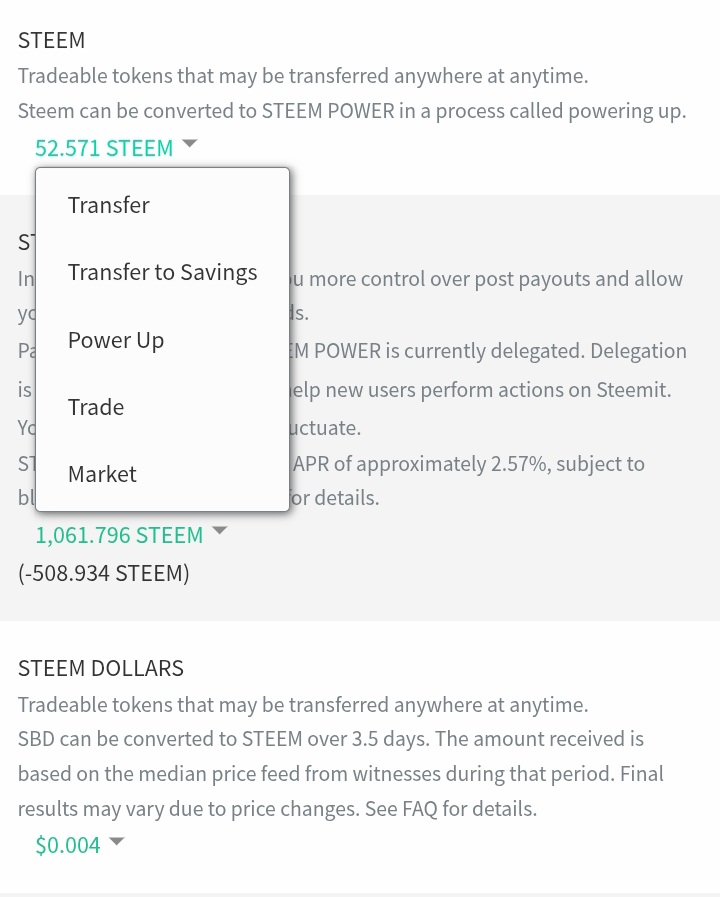This screenshot has height=897, width=720.
Task: Click the STEEM section heading at top
Action: click(x=51, y=40)
